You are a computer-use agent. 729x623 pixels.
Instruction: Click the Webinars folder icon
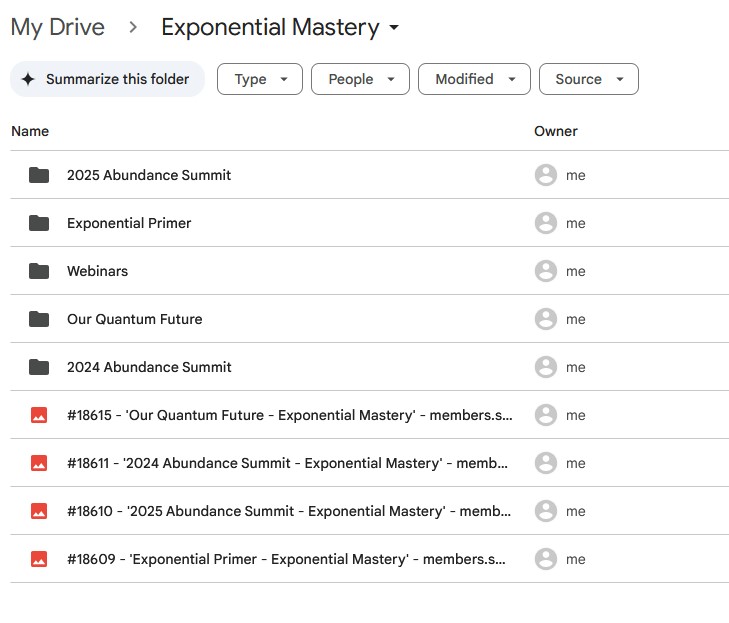(x=39, y=271)
